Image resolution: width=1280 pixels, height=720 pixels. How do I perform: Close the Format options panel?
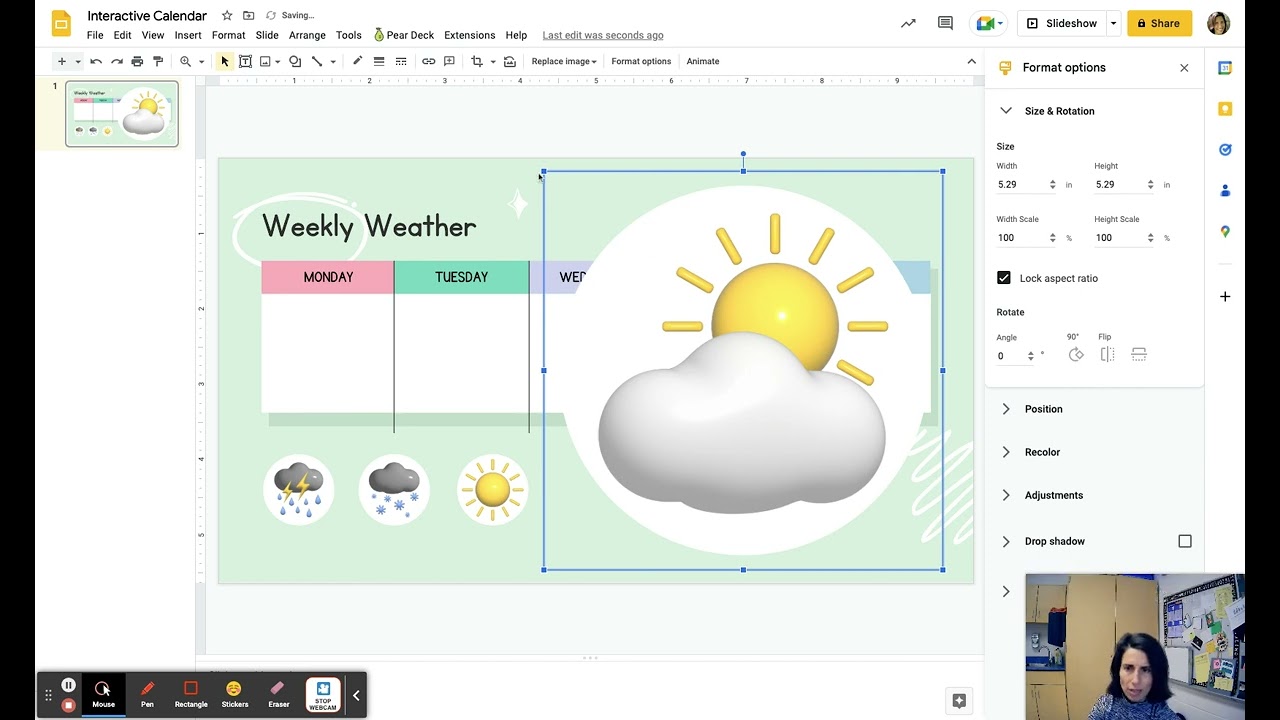pos(1184,68)
